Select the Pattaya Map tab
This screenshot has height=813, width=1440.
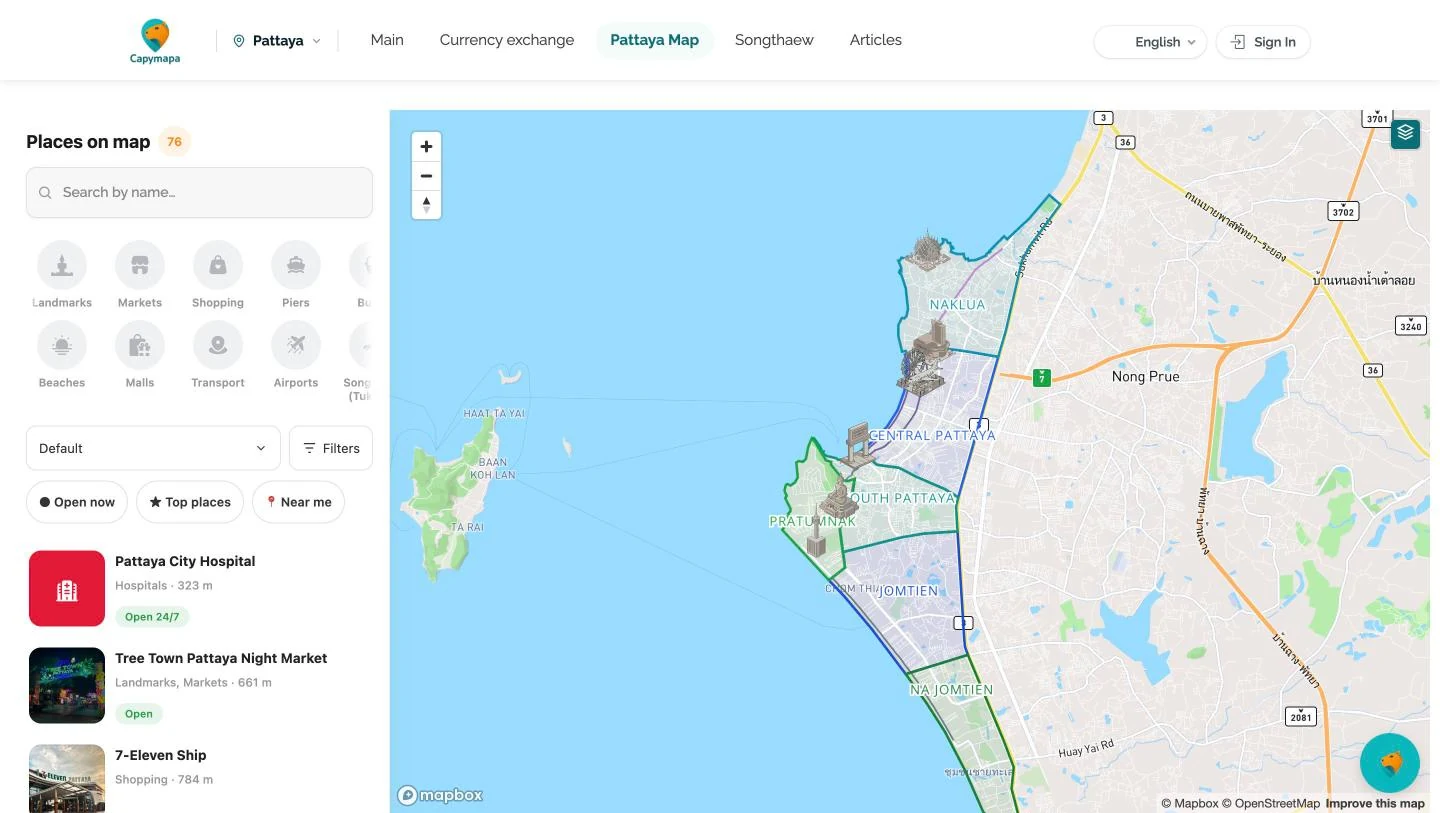tap(655, 40)
